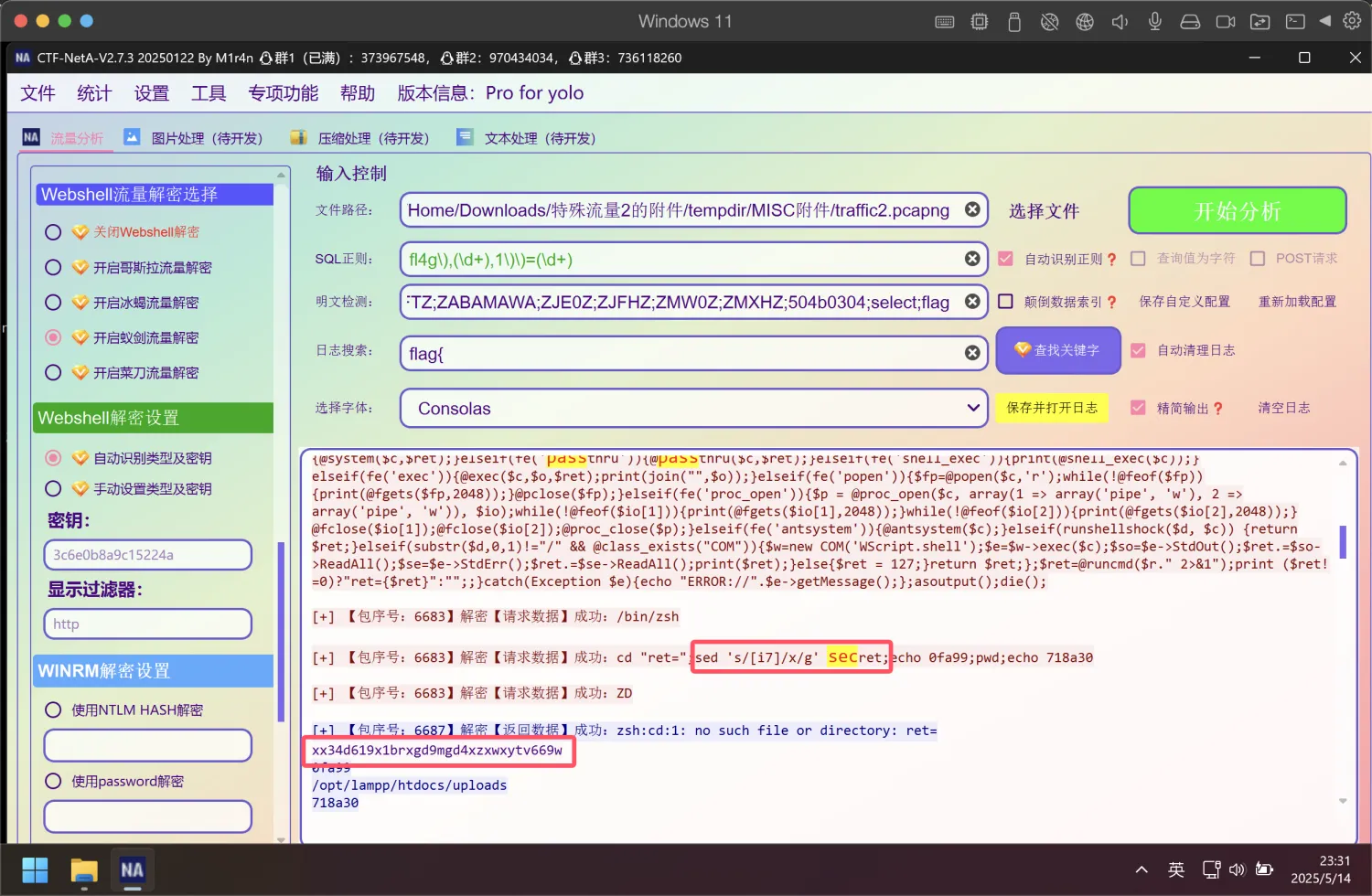This screenshot has width=1372, height=896.
Task: Click 重新加载配置 button
Action: tap(1297, 302)
